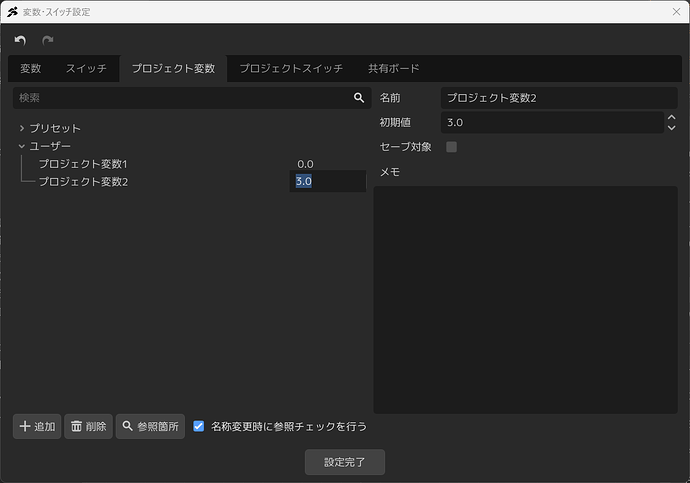Screen dimensions: 690x483
Task: Select the プロジェクト変数 tab
Action: pos(173,69)
